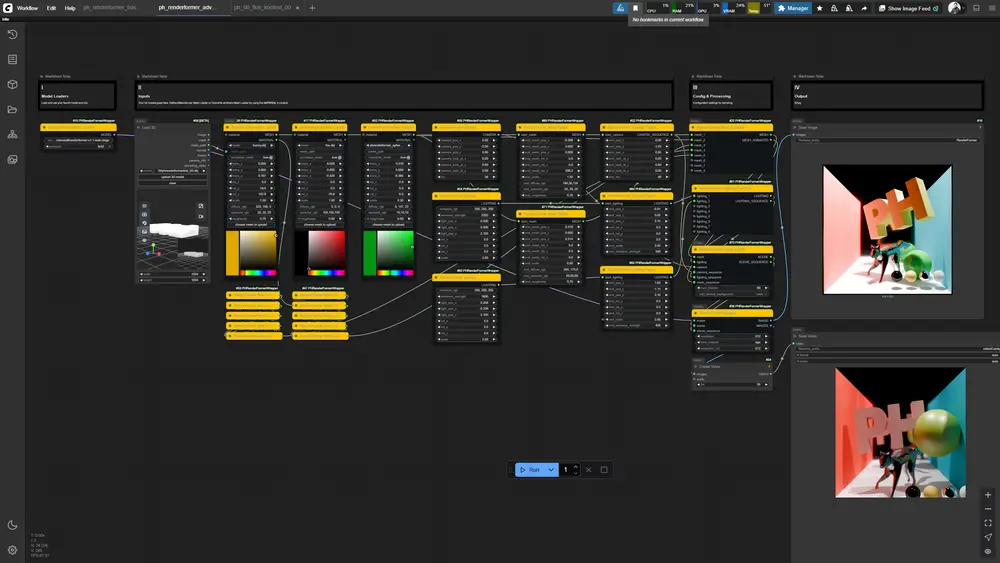This screenshot has height=563, width=1000.
Task: Click upload 3D model button in Load 3D
Action: 172,177
